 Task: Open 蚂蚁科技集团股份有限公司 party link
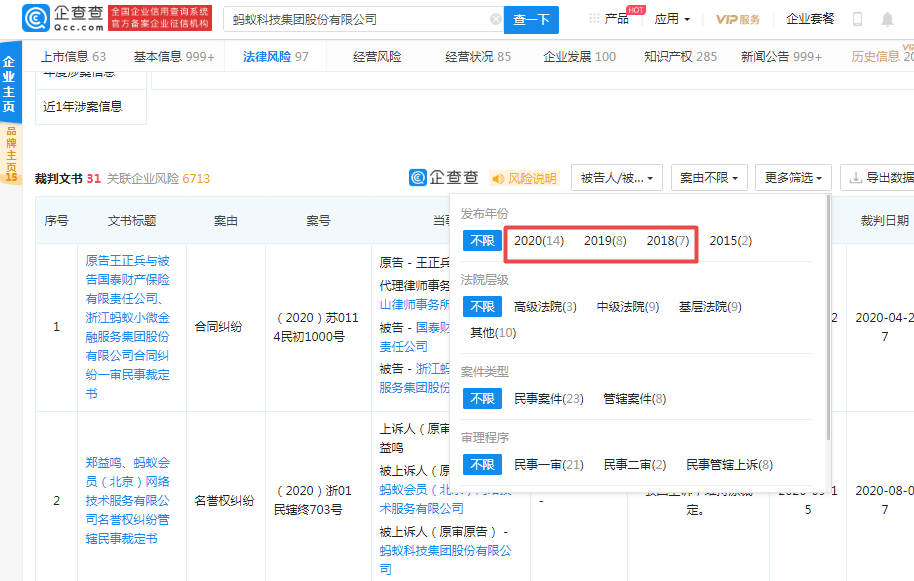[x=445, y=559]
